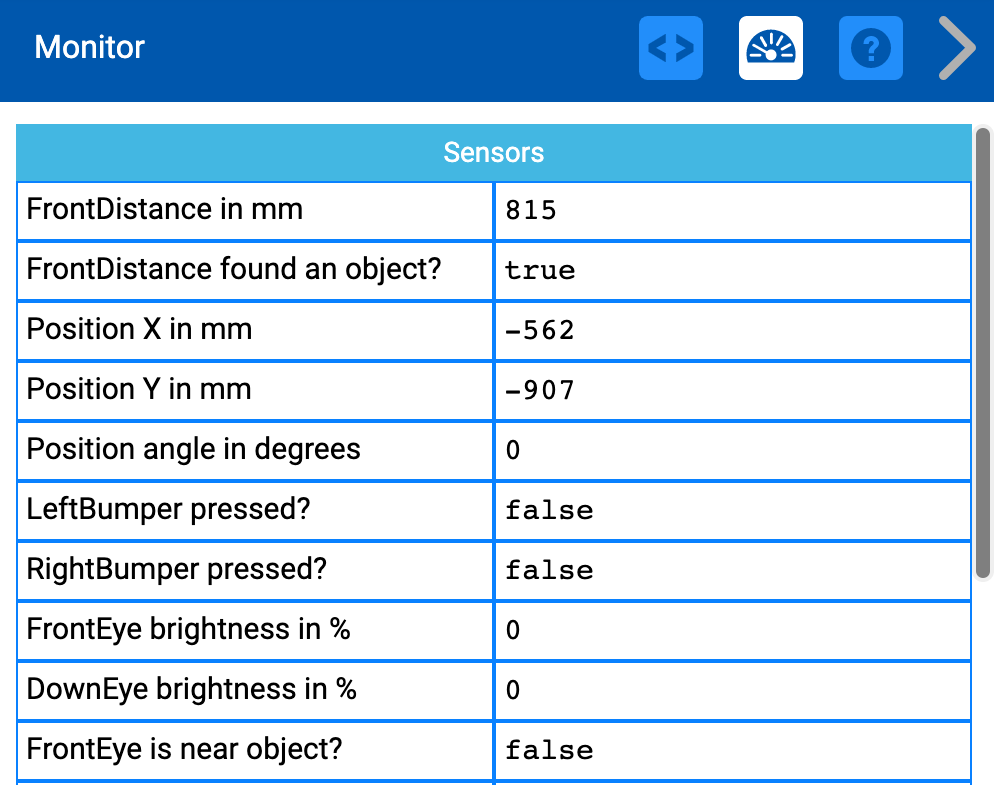
Task: Collapse the panel with the right chevron
Action: 955,47
